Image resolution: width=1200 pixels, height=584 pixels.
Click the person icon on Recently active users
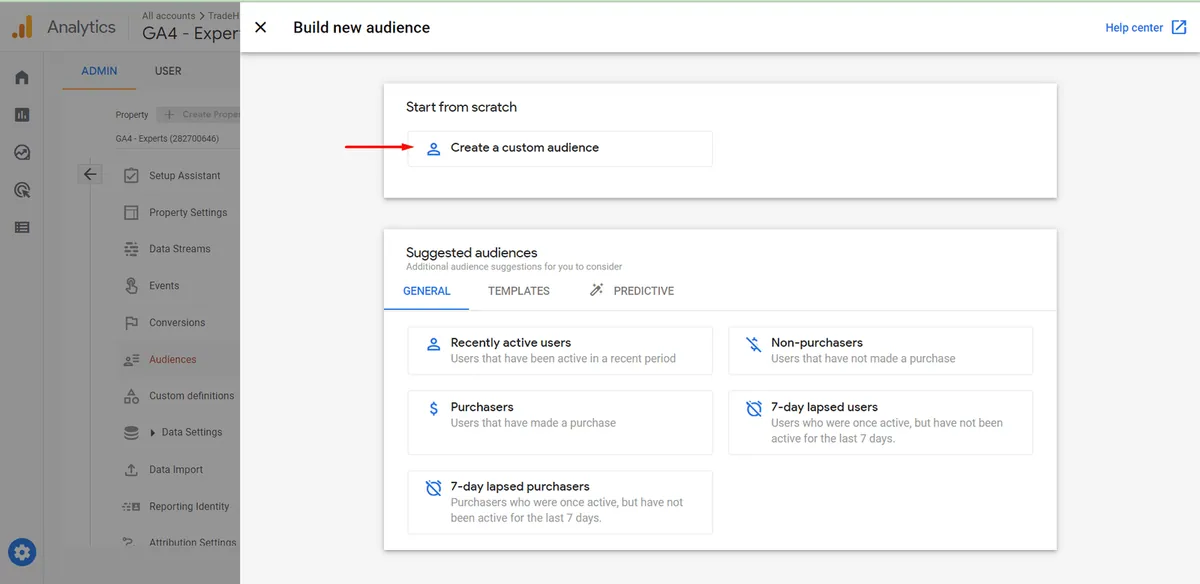[433, 343]
